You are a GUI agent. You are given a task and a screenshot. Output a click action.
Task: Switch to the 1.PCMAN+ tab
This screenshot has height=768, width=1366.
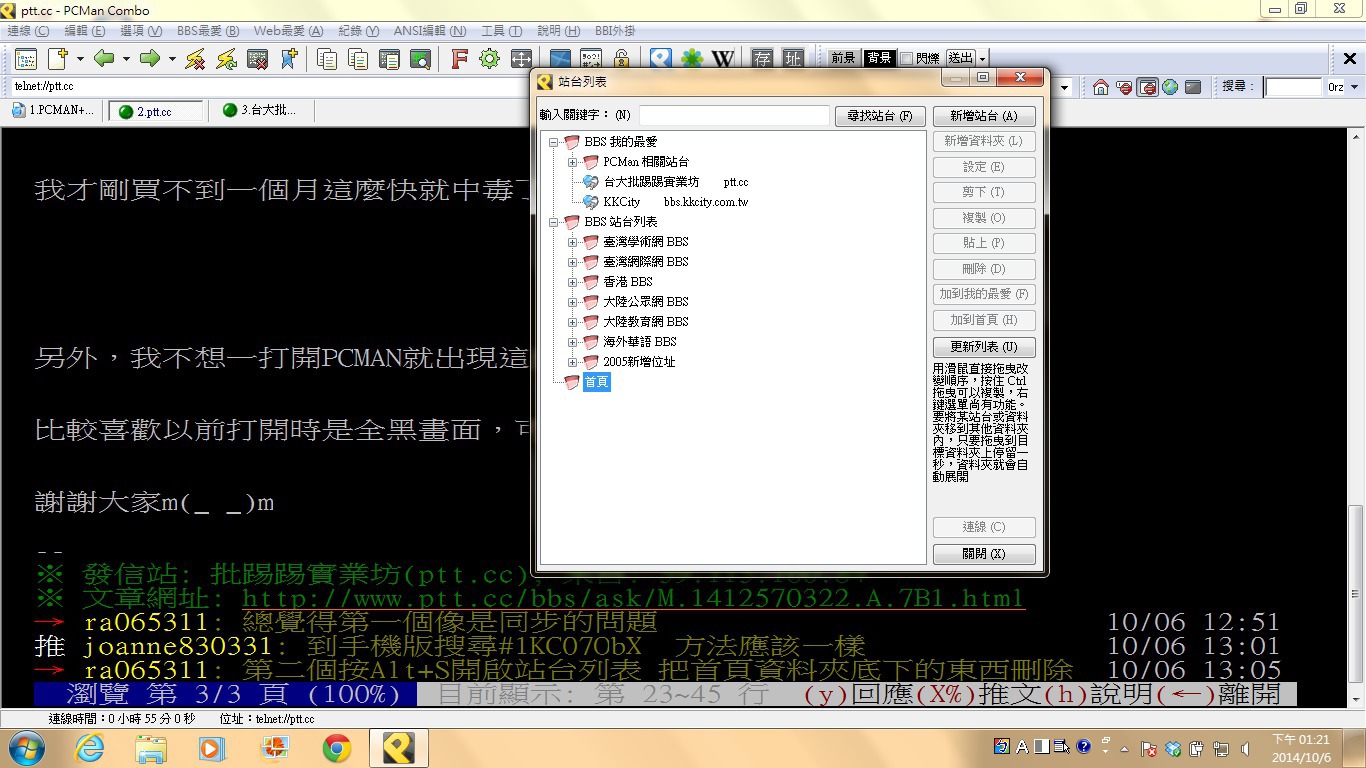(53, 111)
